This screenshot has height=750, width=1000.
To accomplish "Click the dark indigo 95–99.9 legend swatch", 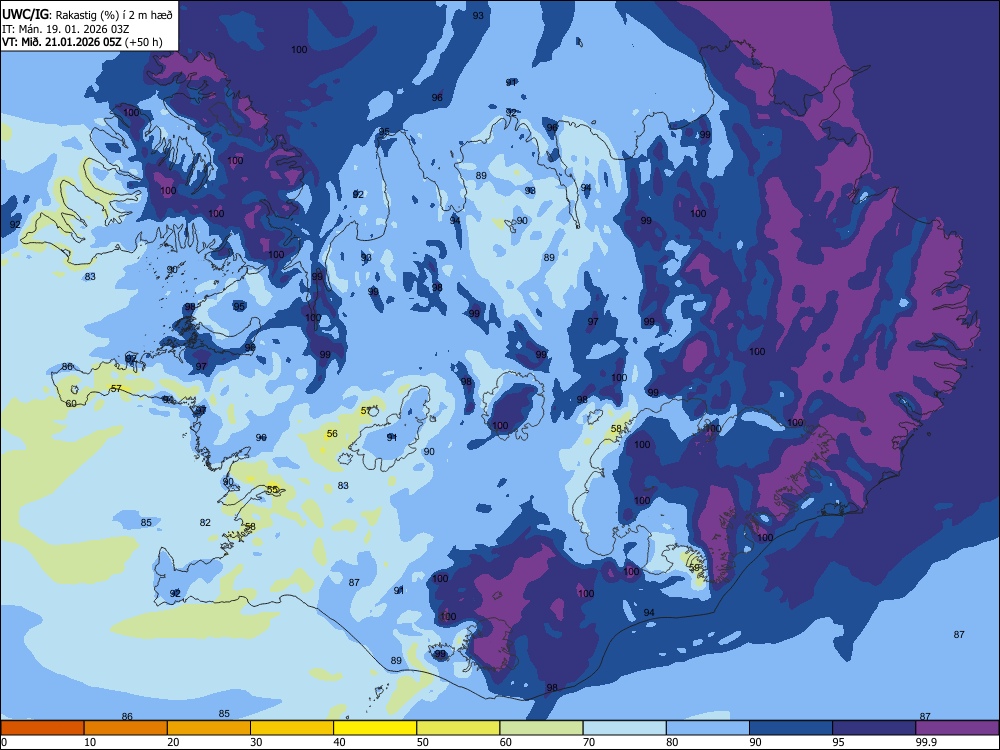I will (x=874, y=728).
